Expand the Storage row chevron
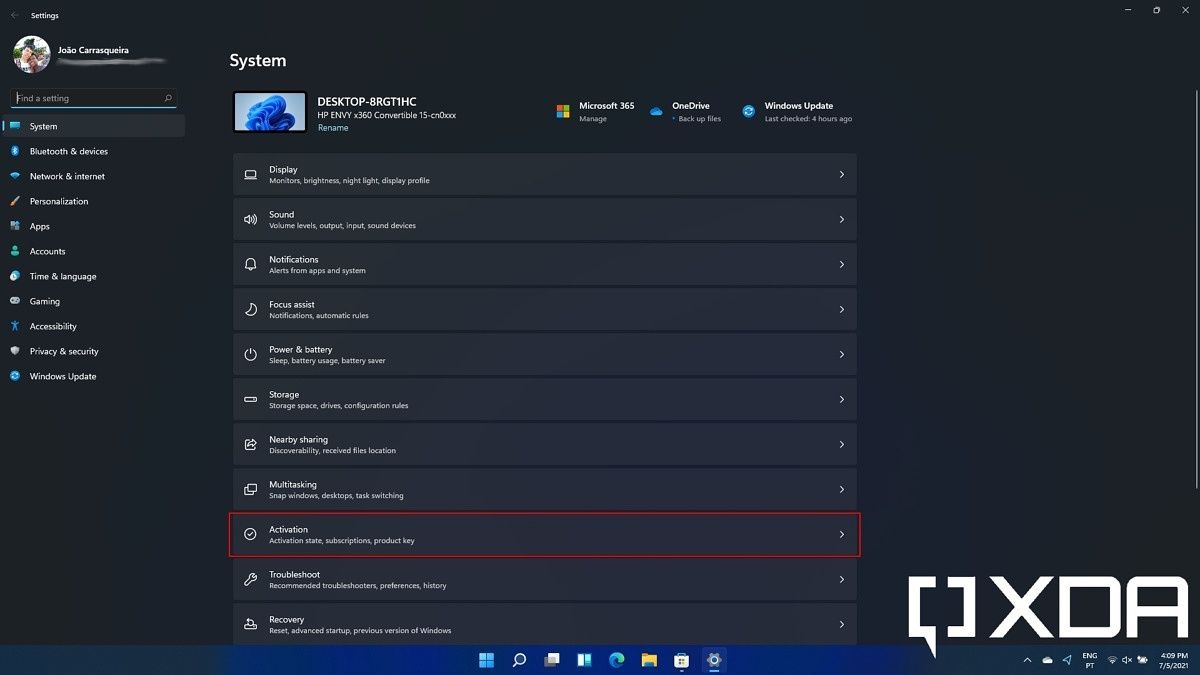This screenshot has width=1200, height=675. [x=841, y=400]
